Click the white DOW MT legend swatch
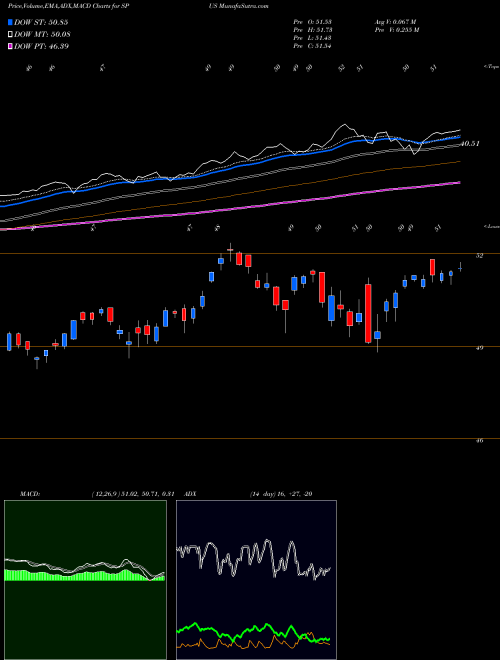The width and height of the screenshot is (500, 660). [11, 35]
